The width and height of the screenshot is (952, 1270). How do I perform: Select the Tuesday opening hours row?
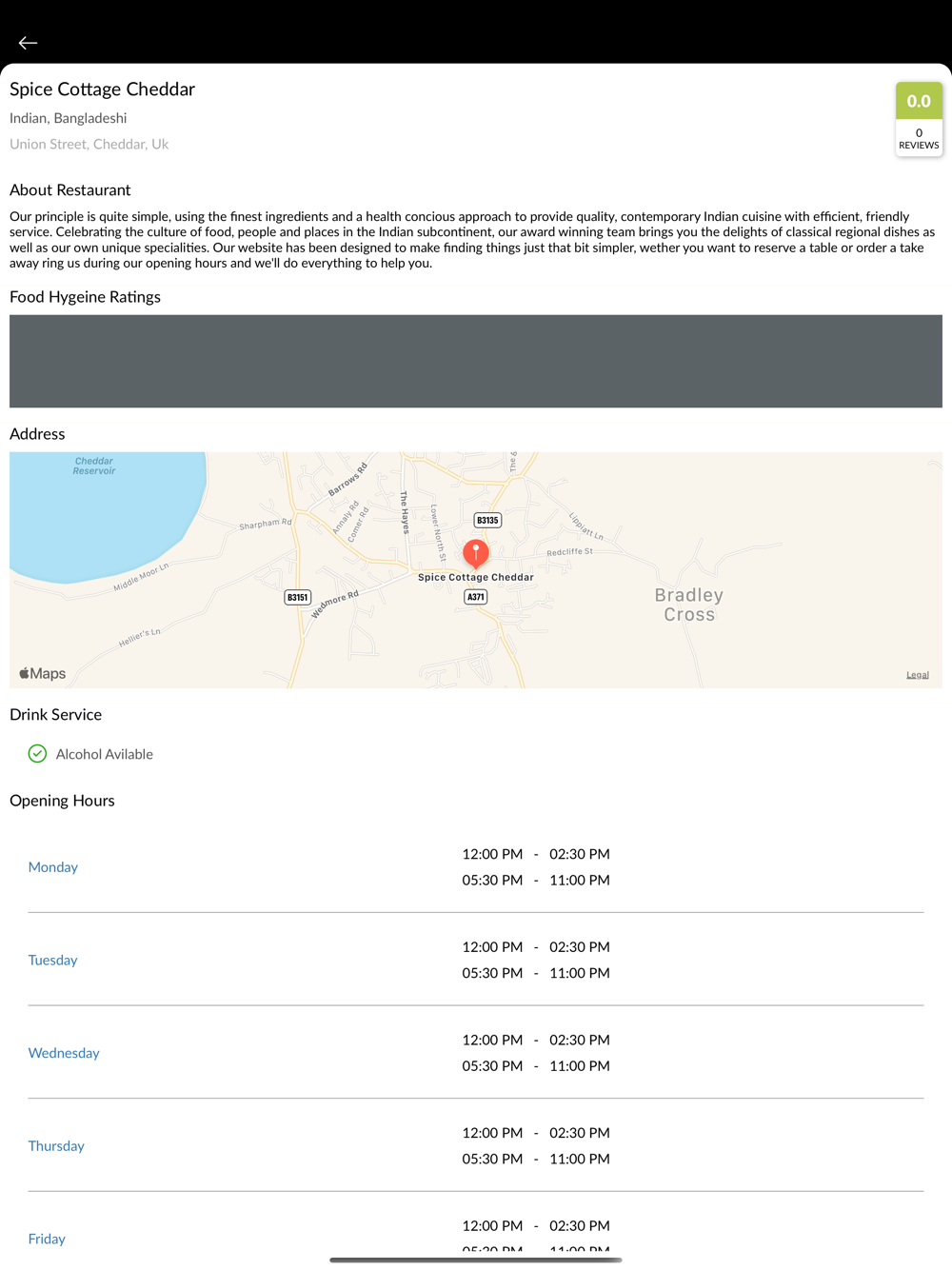click(476, 960)
